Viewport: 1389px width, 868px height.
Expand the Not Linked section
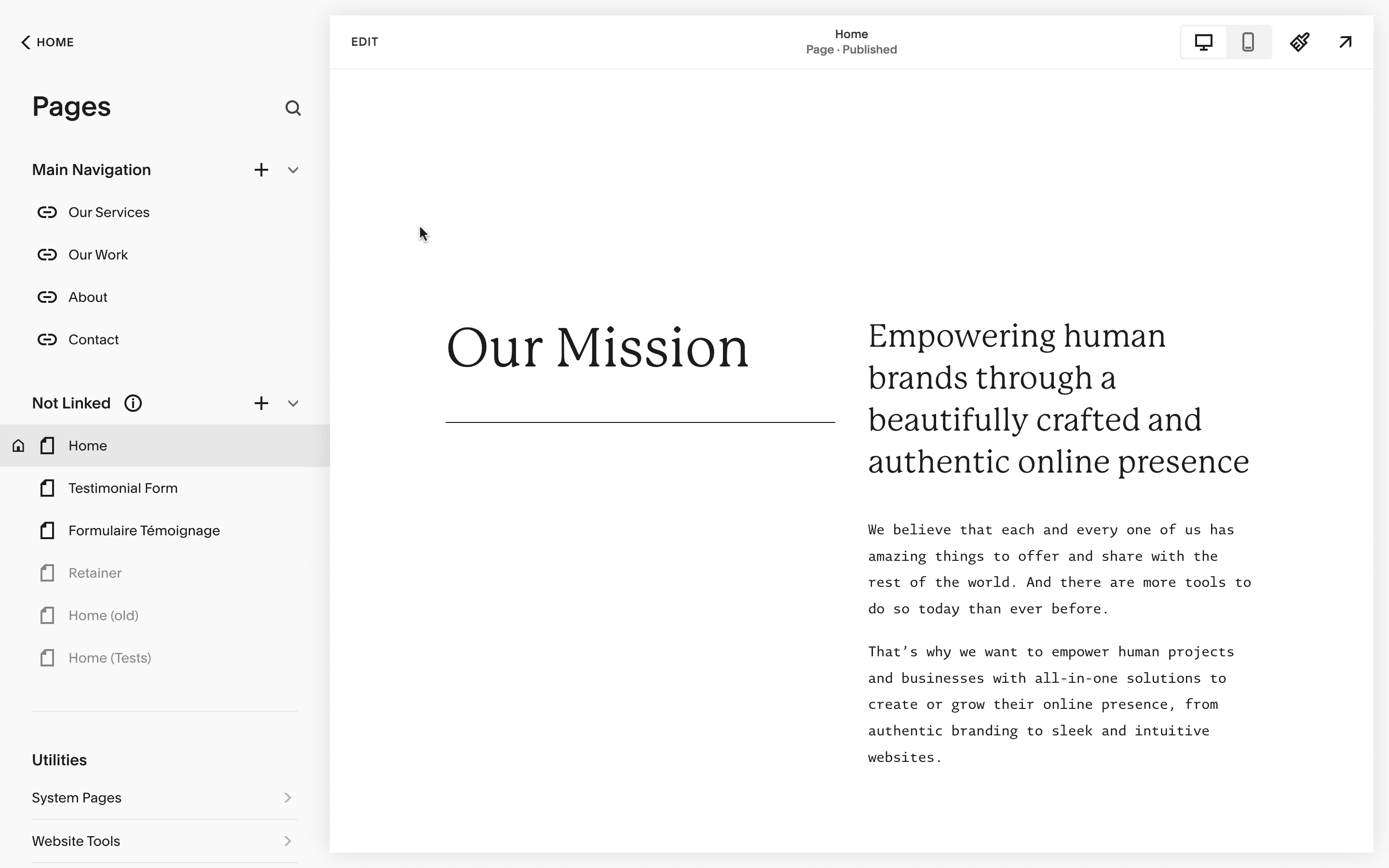pyautogui.click(x=293, y=403)
